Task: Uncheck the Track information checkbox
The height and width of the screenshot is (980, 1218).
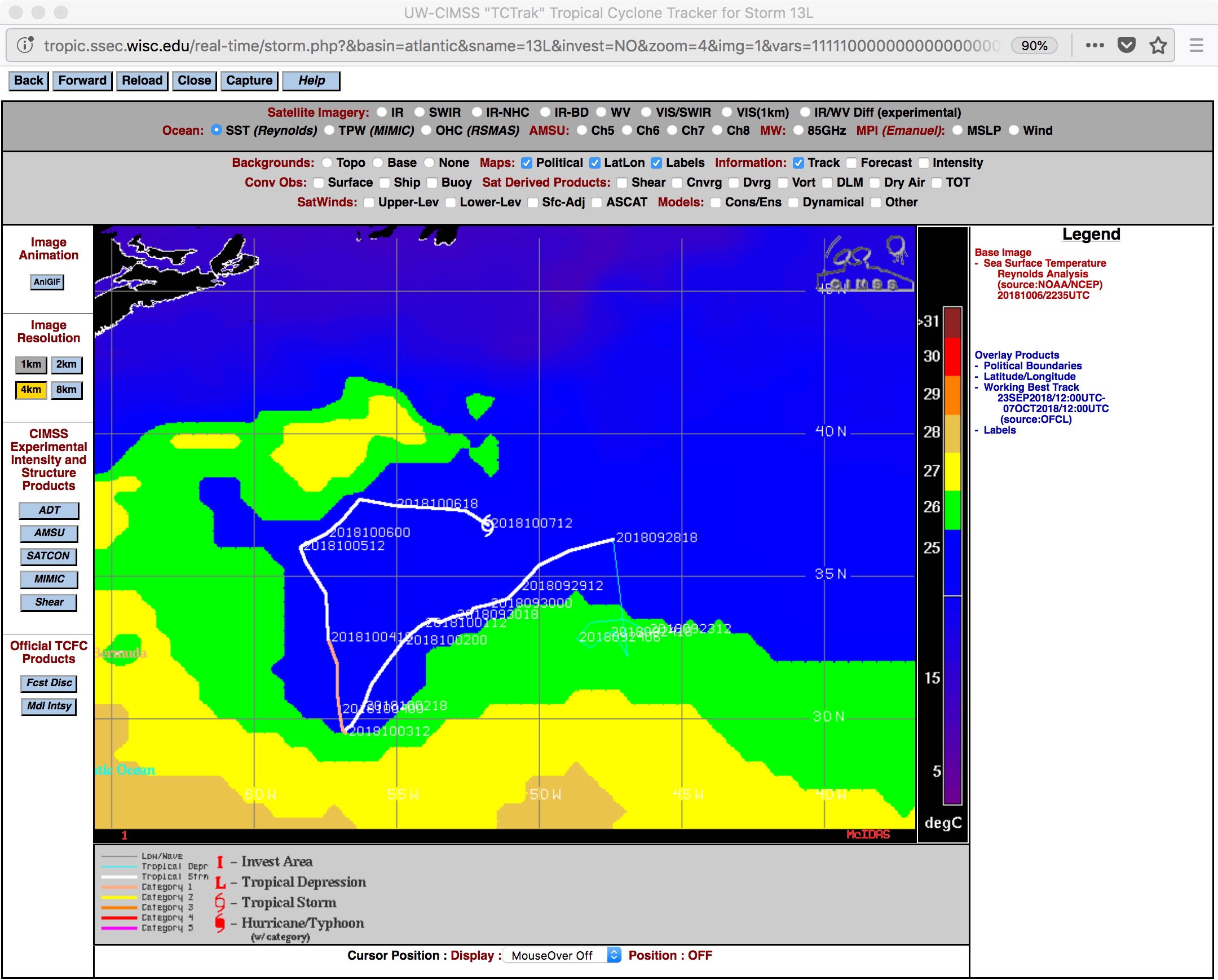Action: coord(798,162)
